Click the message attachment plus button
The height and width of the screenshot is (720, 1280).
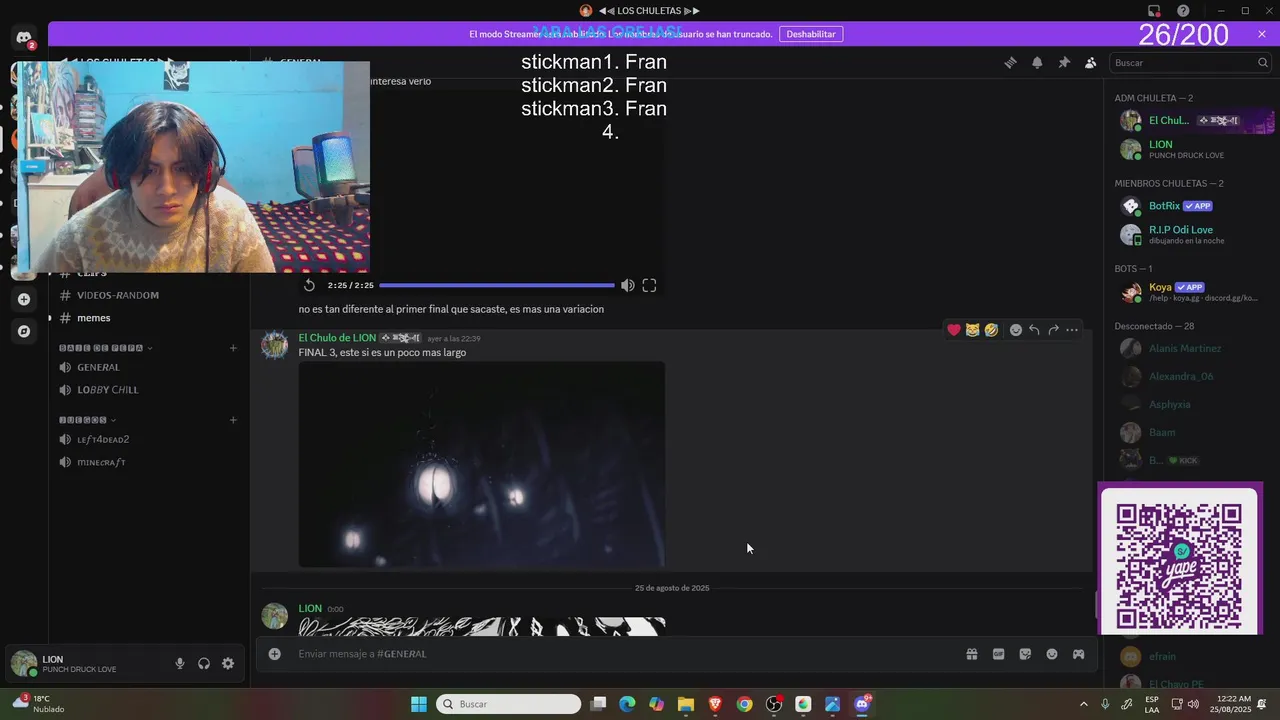(274, 654)
